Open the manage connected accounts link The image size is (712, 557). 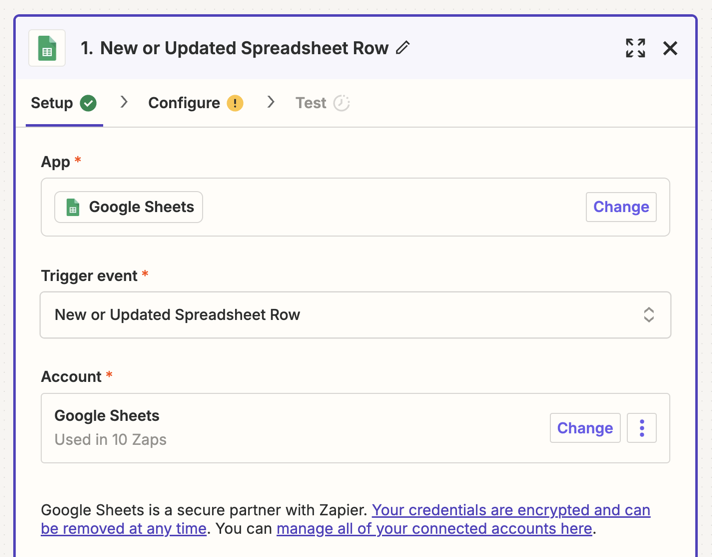[434, 528]
